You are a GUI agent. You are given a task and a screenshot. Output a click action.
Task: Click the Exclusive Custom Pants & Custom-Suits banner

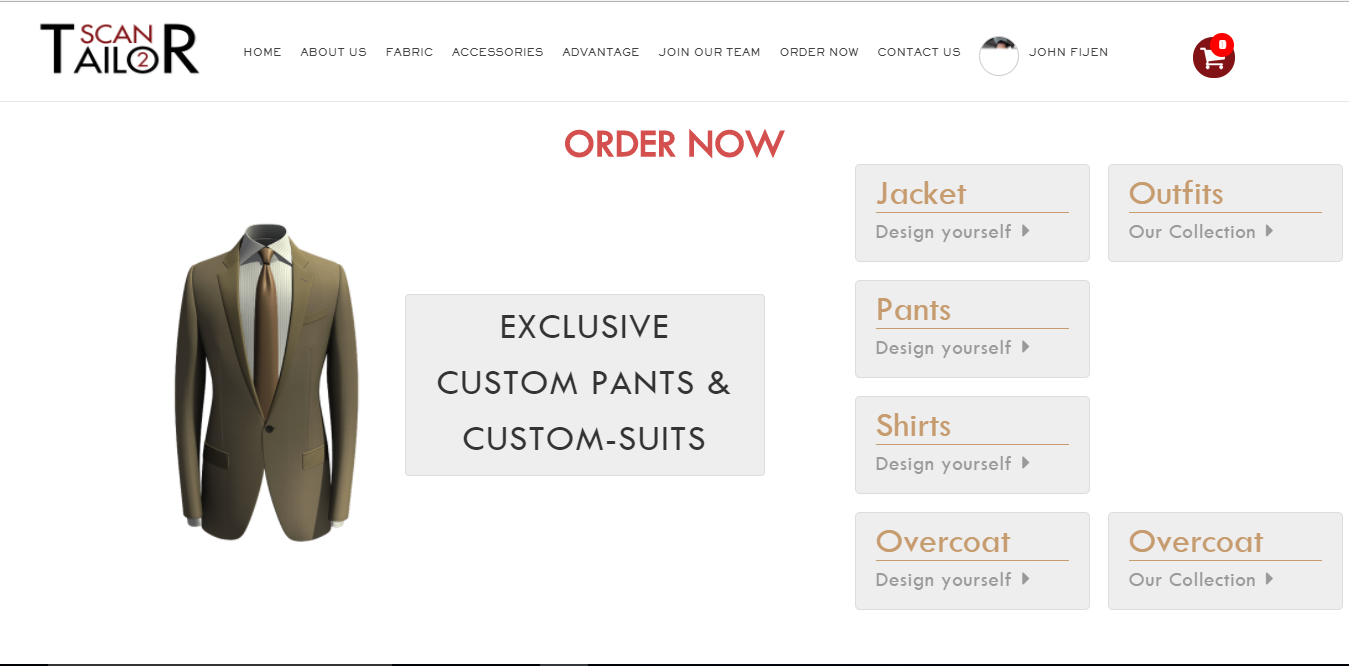585,385
